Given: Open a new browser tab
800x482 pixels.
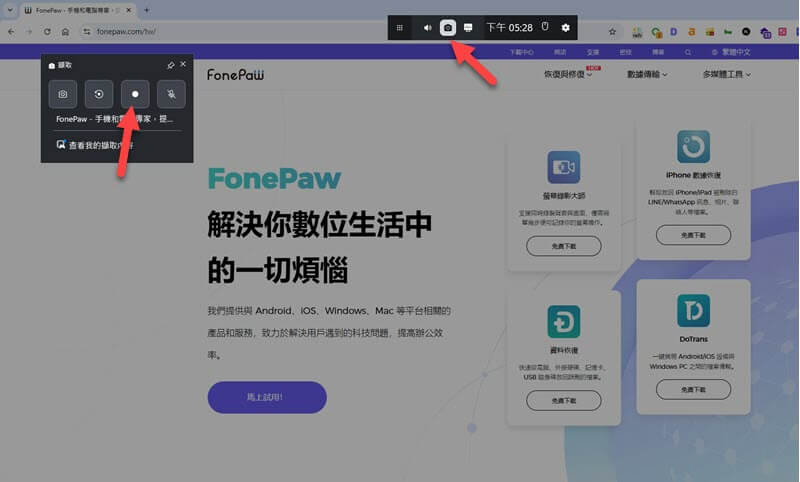Looking at the screenshot, I should [146, 10].
